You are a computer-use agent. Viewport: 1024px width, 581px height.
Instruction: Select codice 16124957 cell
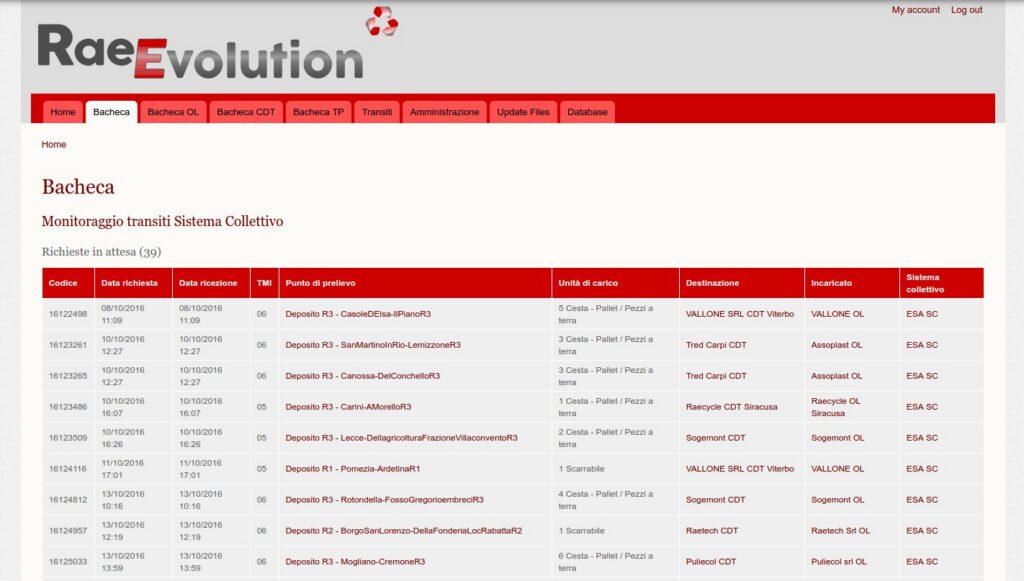coord(68,531)
